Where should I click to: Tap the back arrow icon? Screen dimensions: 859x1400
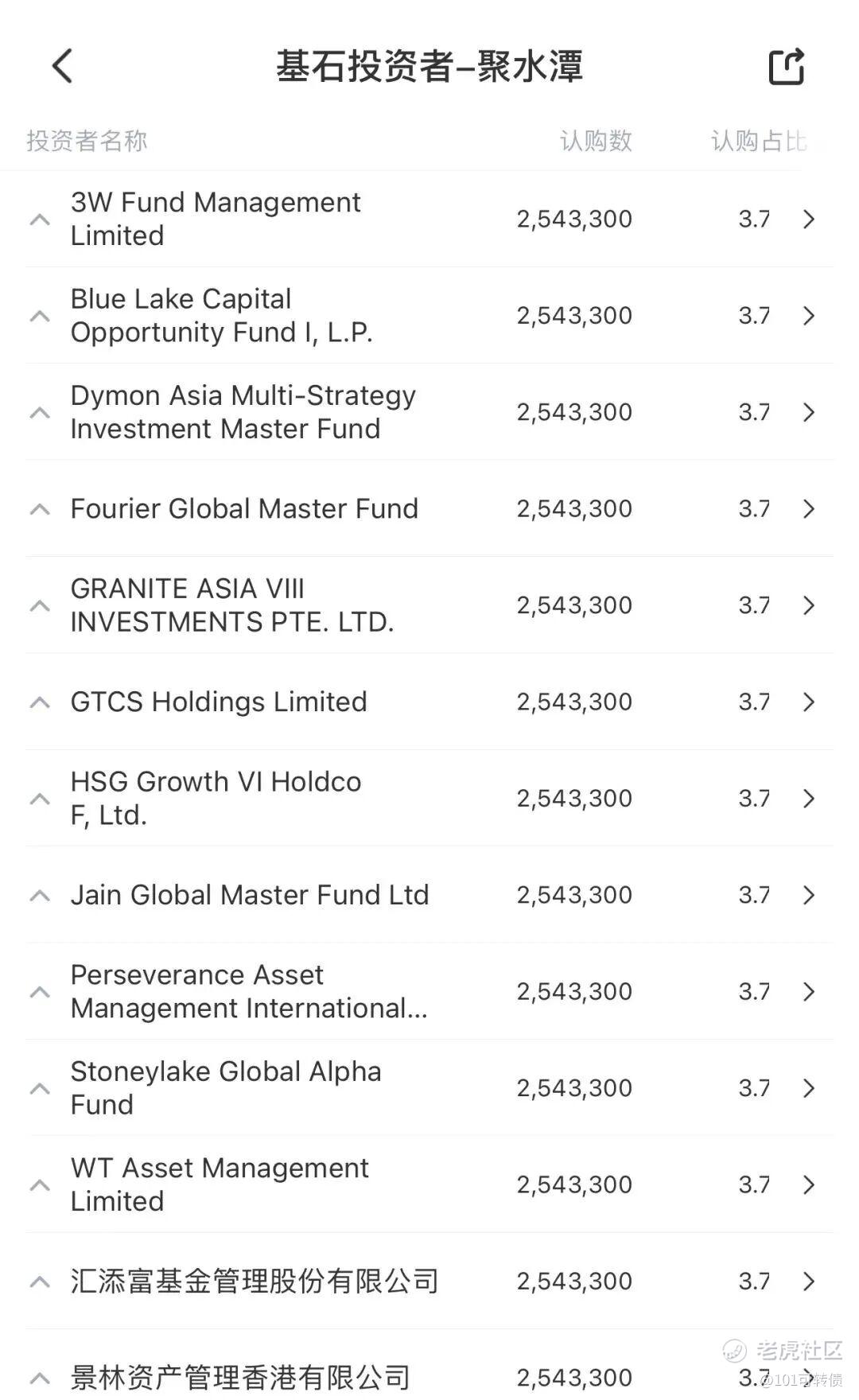click(62, 66)
